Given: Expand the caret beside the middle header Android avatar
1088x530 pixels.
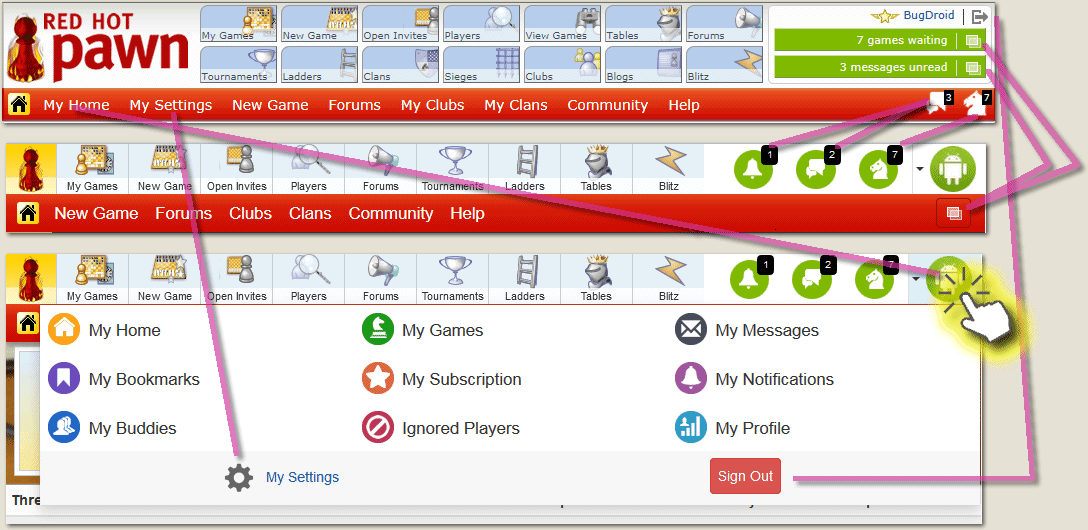Looking at the screenshot, I should pos(919,168).
